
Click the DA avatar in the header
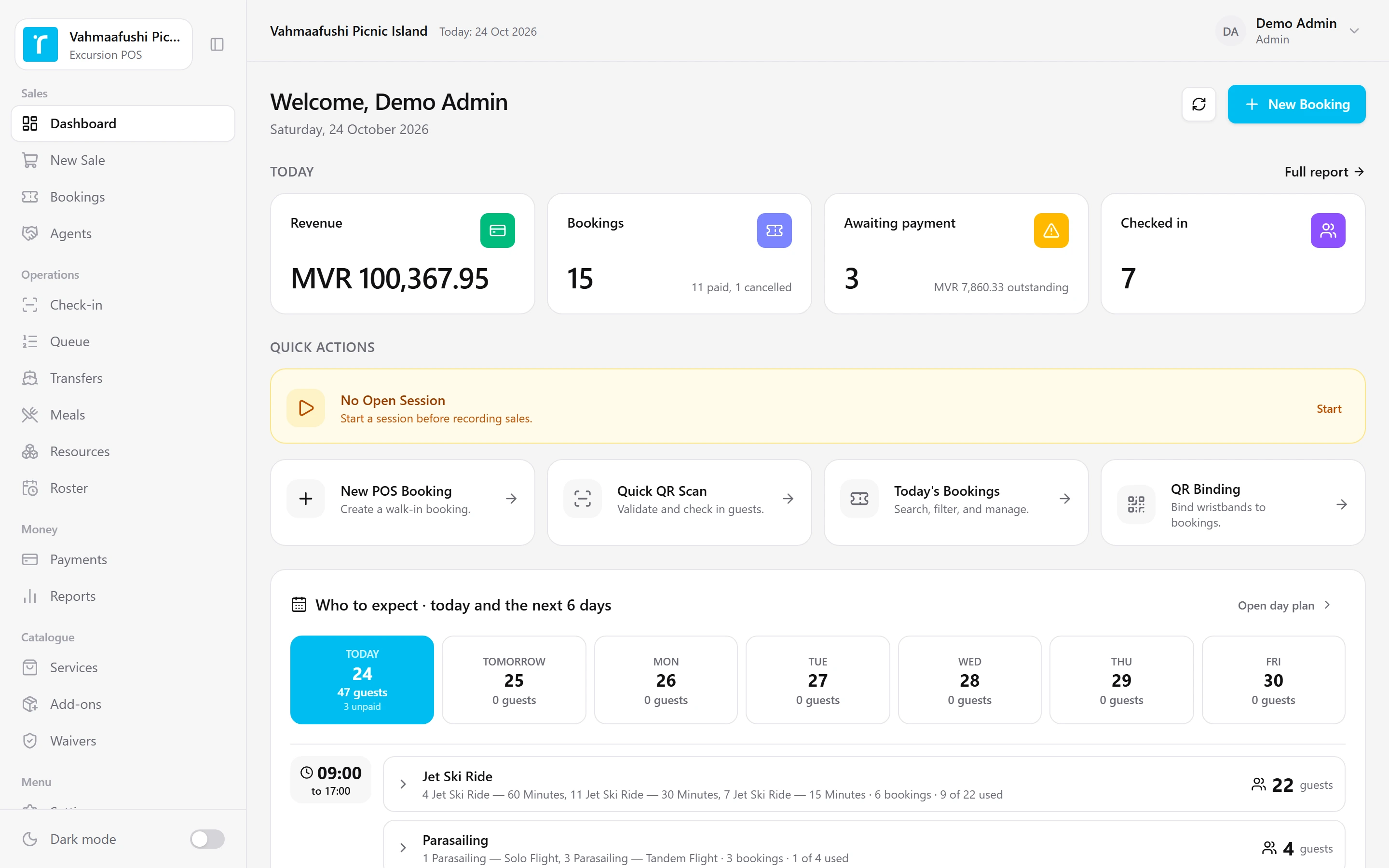pyautogui.click(x=1230, y=31)
